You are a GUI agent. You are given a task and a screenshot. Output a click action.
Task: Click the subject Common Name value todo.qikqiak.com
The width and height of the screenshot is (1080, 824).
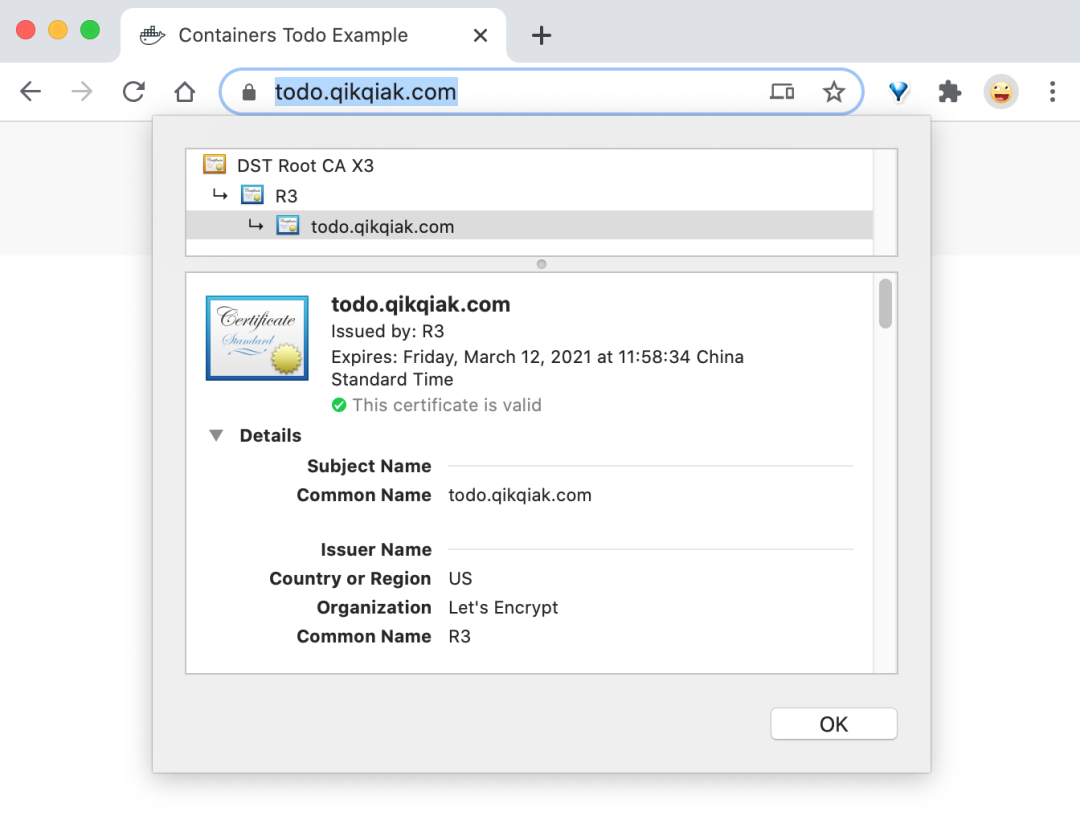click(x=520, y=495)
